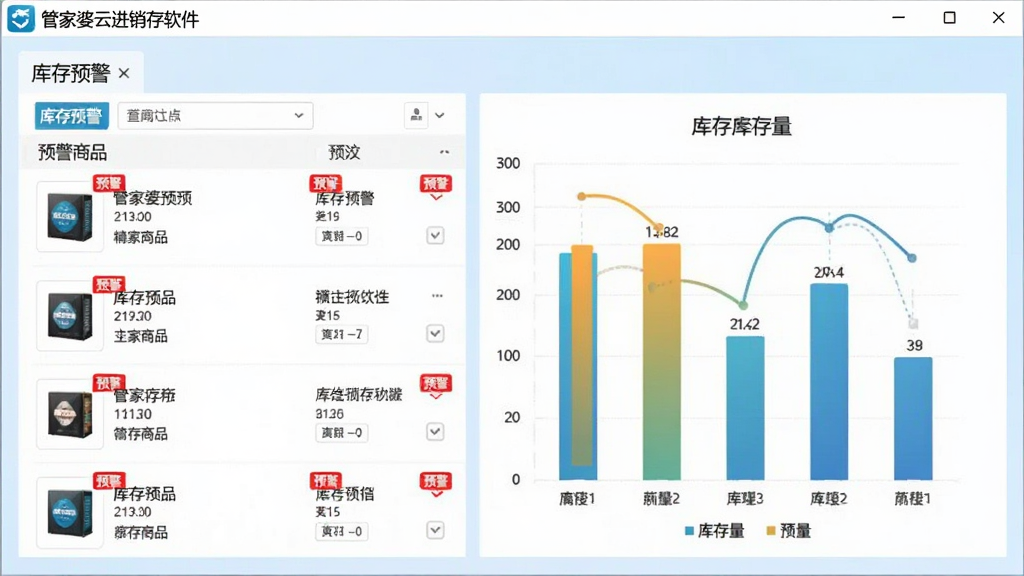Screen dimensions: 1024x576
Task: Open the product thumbnail in the last row
Action: click(x=70, y=513)
